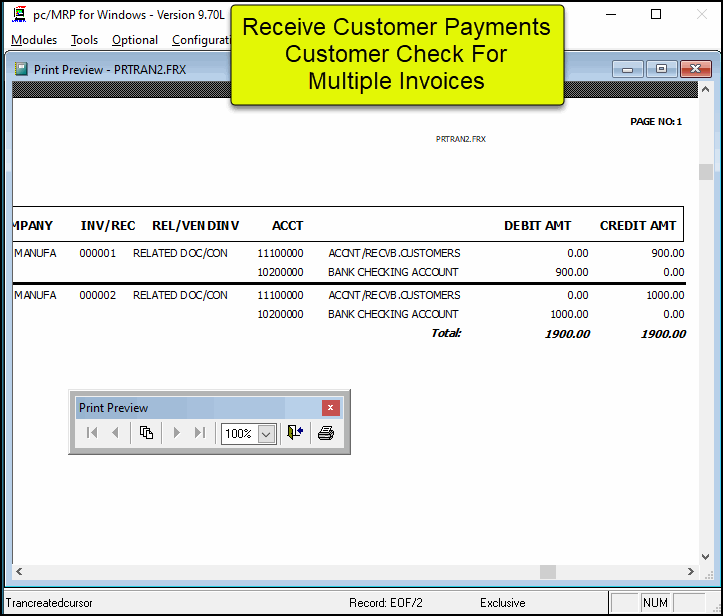Click the Close Preview door icon
723x616 pixels.
pyautogui.click(x=294, y=433)
